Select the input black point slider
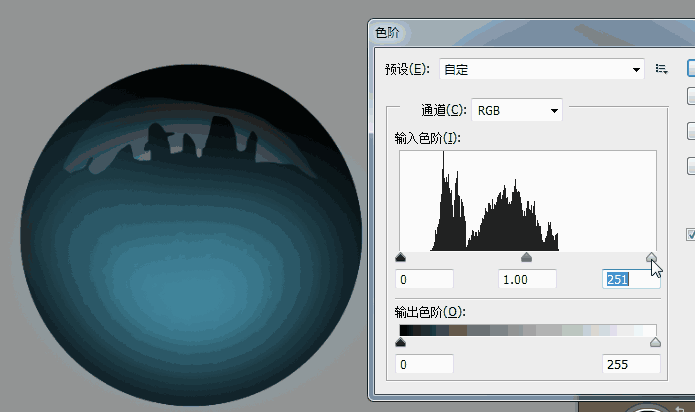This screenshot has height=412, width=695. [x=400, y=257]
